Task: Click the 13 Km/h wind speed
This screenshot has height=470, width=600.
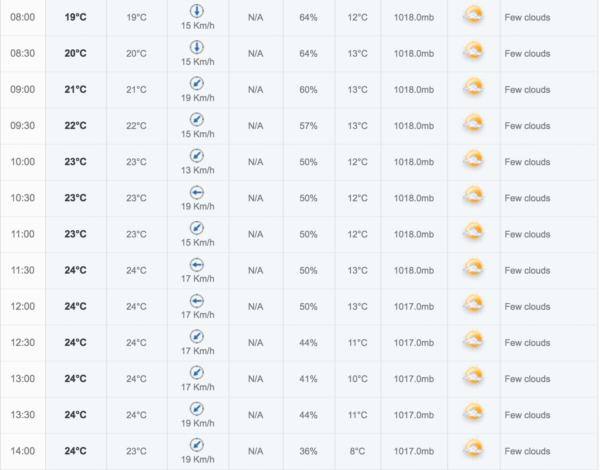Action: (x=197, y=170)
